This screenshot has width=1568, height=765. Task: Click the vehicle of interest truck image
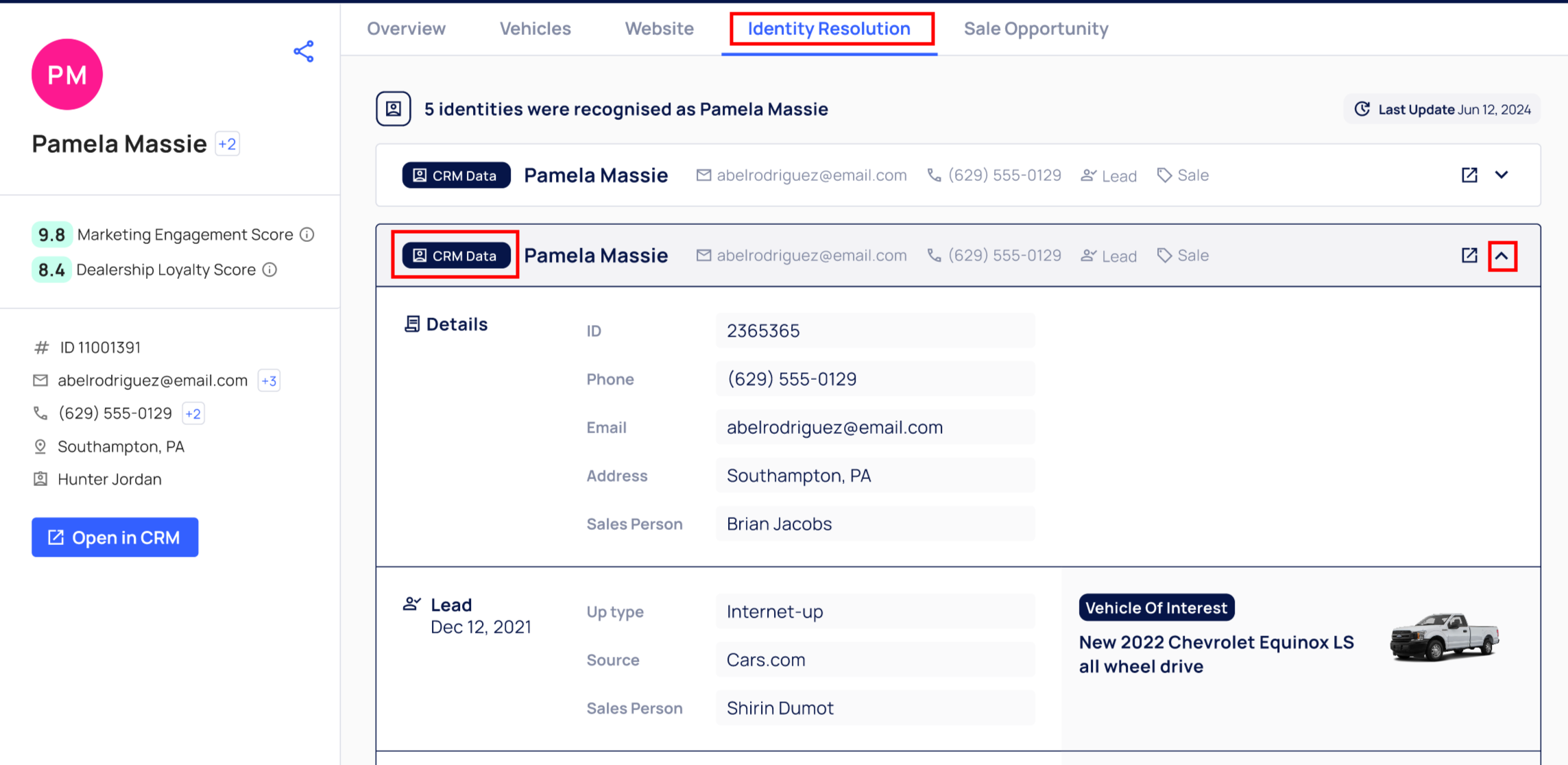pyautogui.click(x=1444, y=637)
